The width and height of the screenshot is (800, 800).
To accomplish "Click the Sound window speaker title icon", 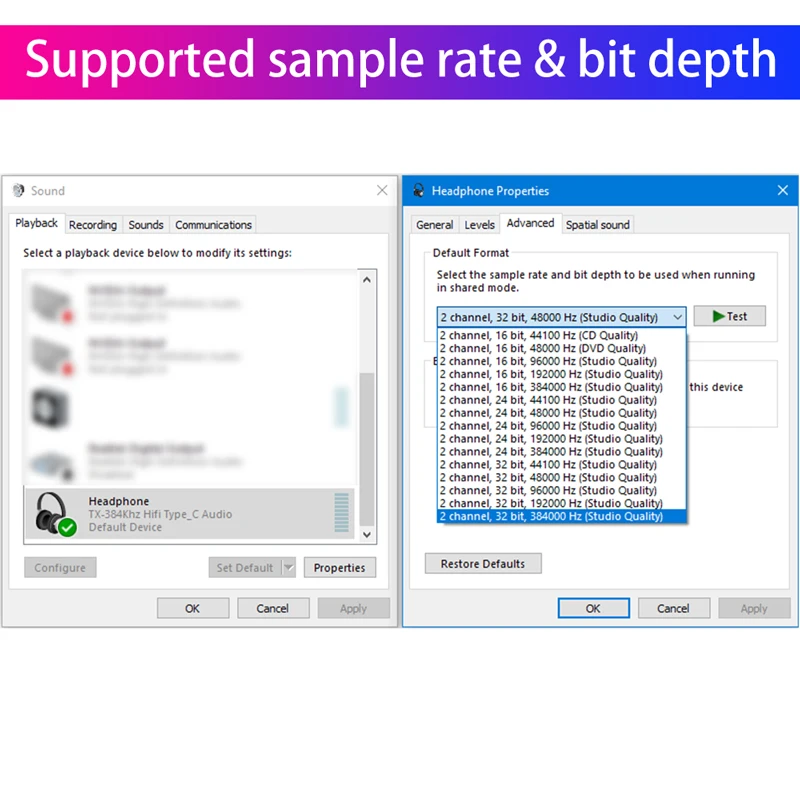I will coord(19,190).
